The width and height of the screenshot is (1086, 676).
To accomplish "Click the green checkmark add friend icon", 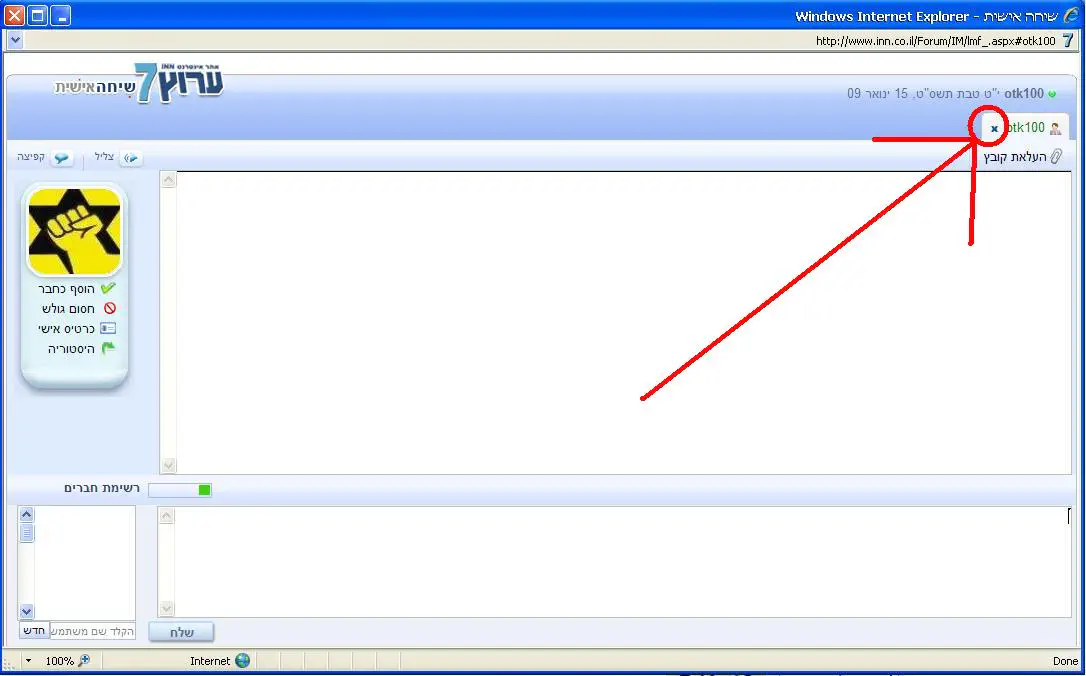I will pos(108,287).
